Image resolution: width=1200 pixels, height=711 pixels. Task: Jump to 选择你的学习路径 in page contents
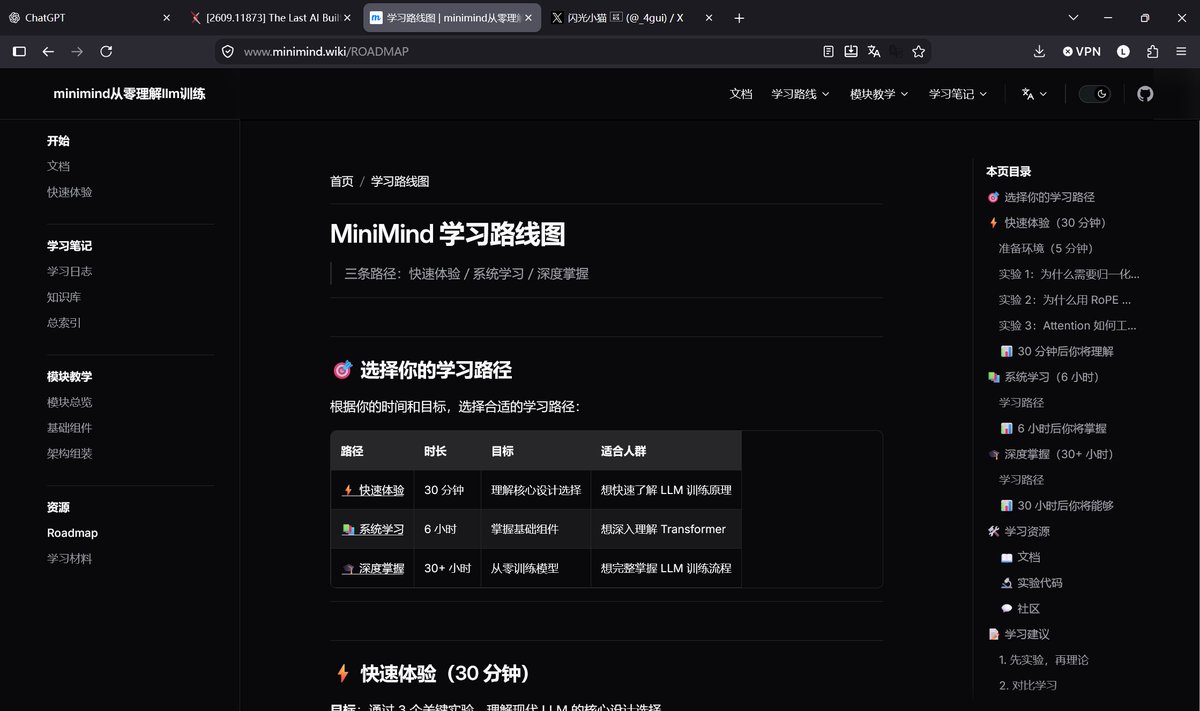[x=1041, y=197]
